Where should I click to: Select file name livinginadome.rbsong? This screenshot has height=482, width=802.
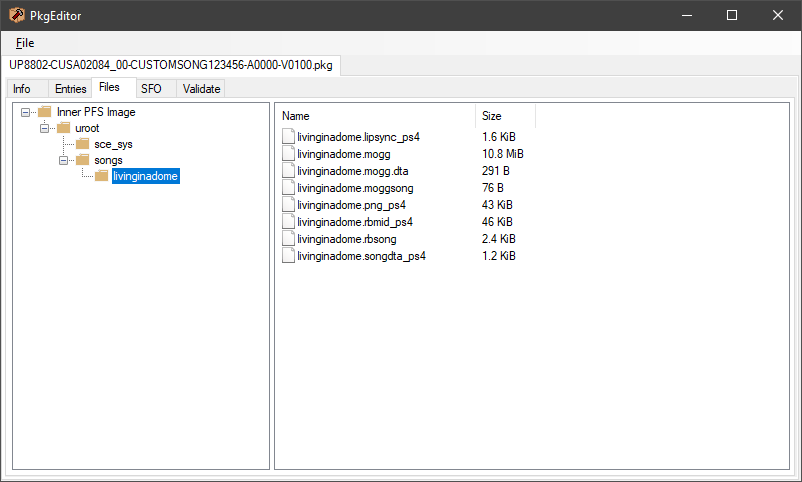coord(347,238)
